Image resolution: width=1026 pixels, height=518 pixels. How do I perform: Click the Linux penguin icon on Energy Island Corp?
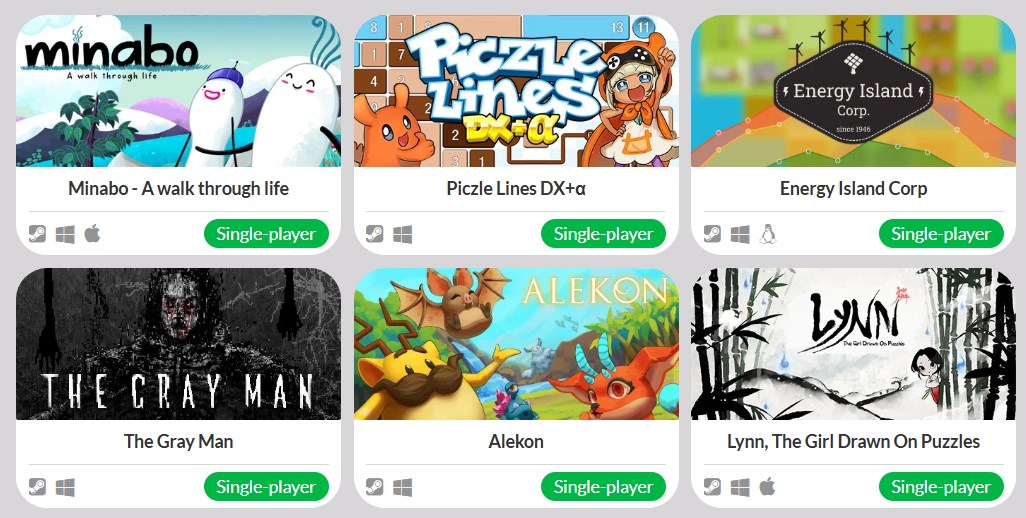pos(768,233)
